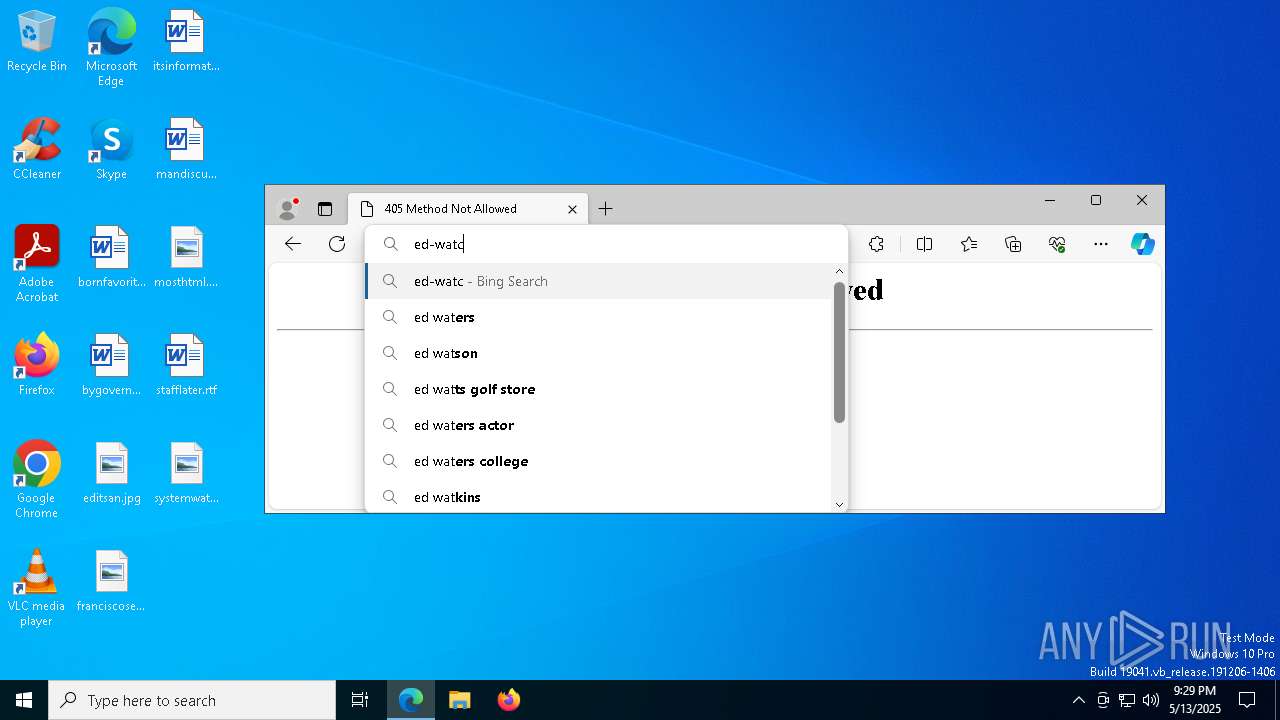Open Firefox desktop shortcut
This screenshot has width=1280, height=720.
37,366
